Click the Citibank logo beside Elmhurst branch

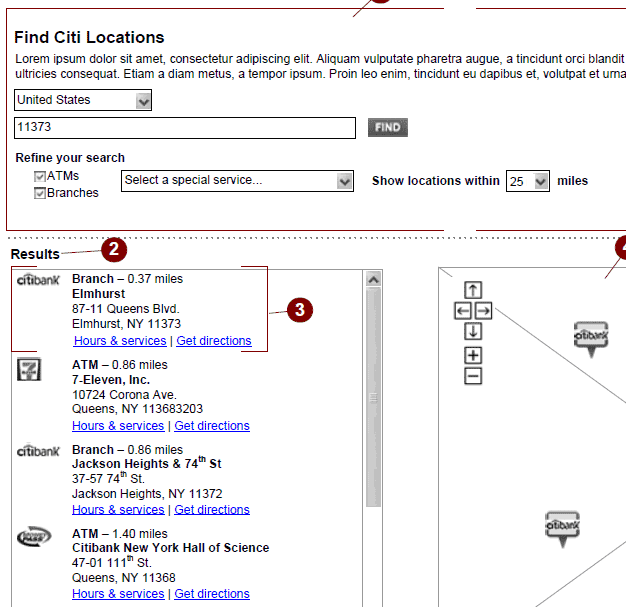click(38, 280)
